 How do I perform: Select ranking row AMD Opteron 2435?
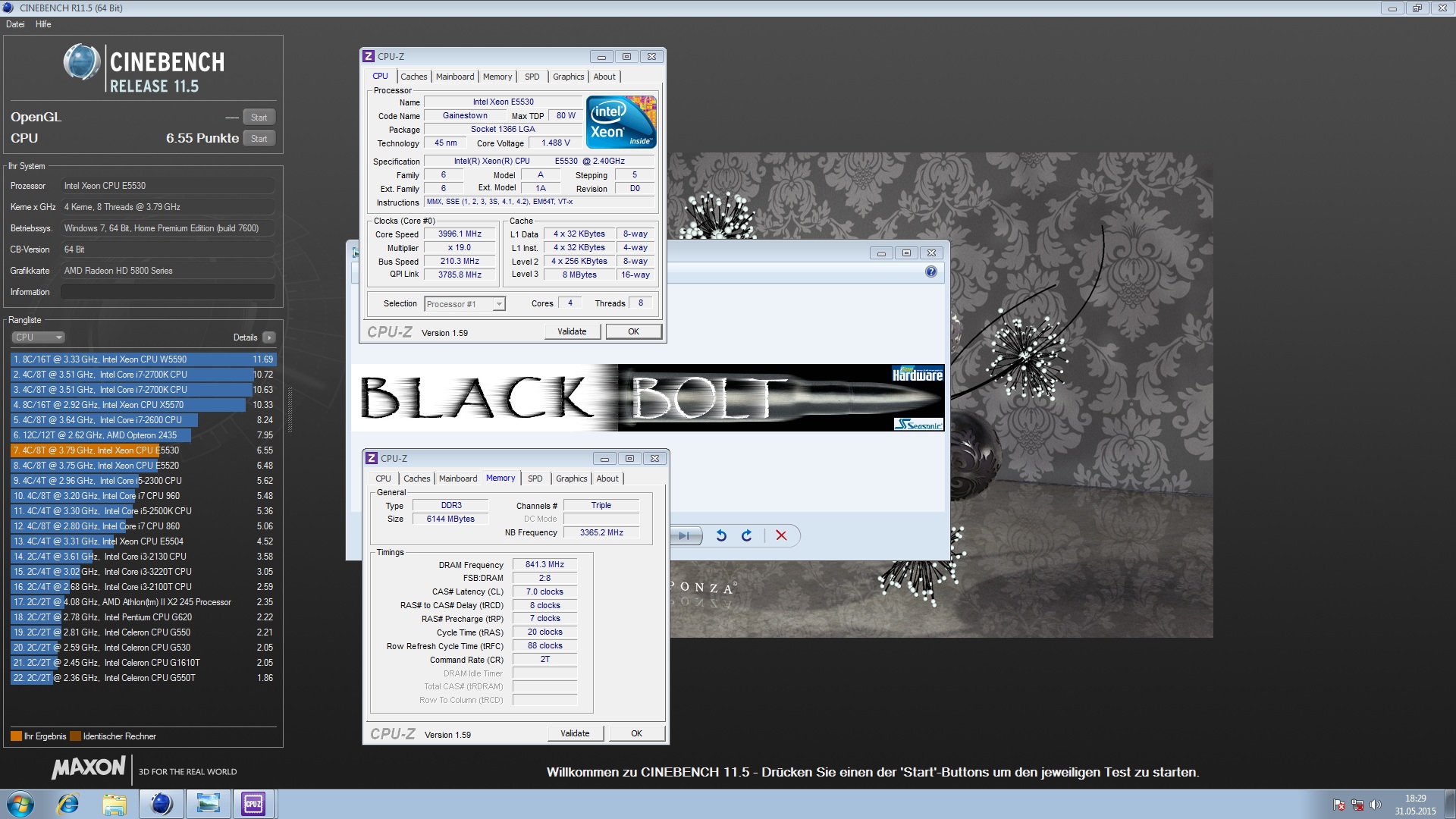coord(143,435)
